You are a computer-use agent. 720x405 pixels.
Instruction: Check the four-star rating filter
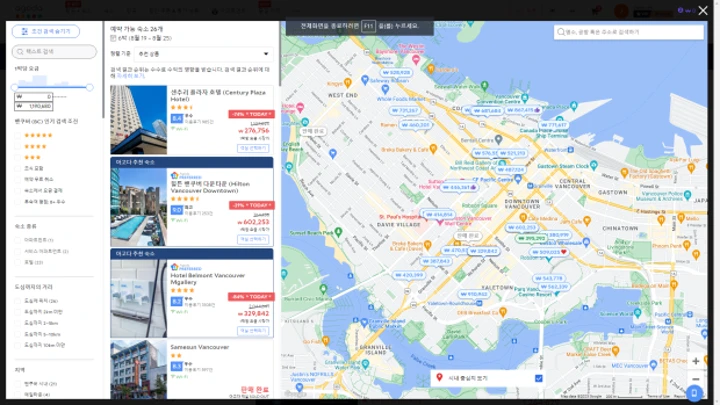tap(17, 146)
